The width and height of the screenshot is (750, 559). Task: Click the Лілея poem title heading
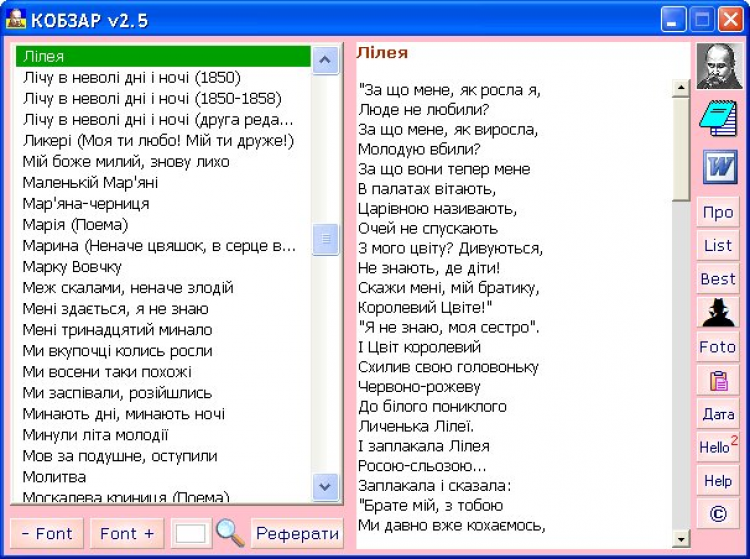point(382,53)
